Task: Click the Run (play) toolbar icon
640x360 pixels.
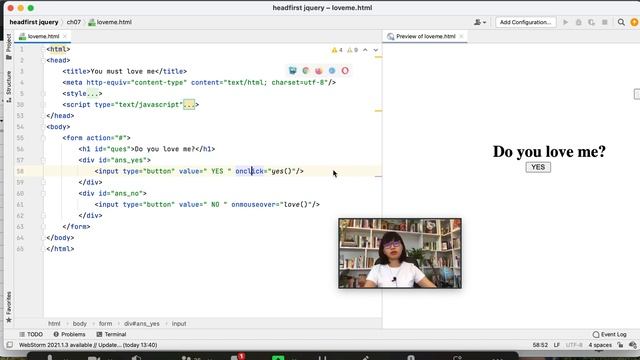Action: point(565,22)
